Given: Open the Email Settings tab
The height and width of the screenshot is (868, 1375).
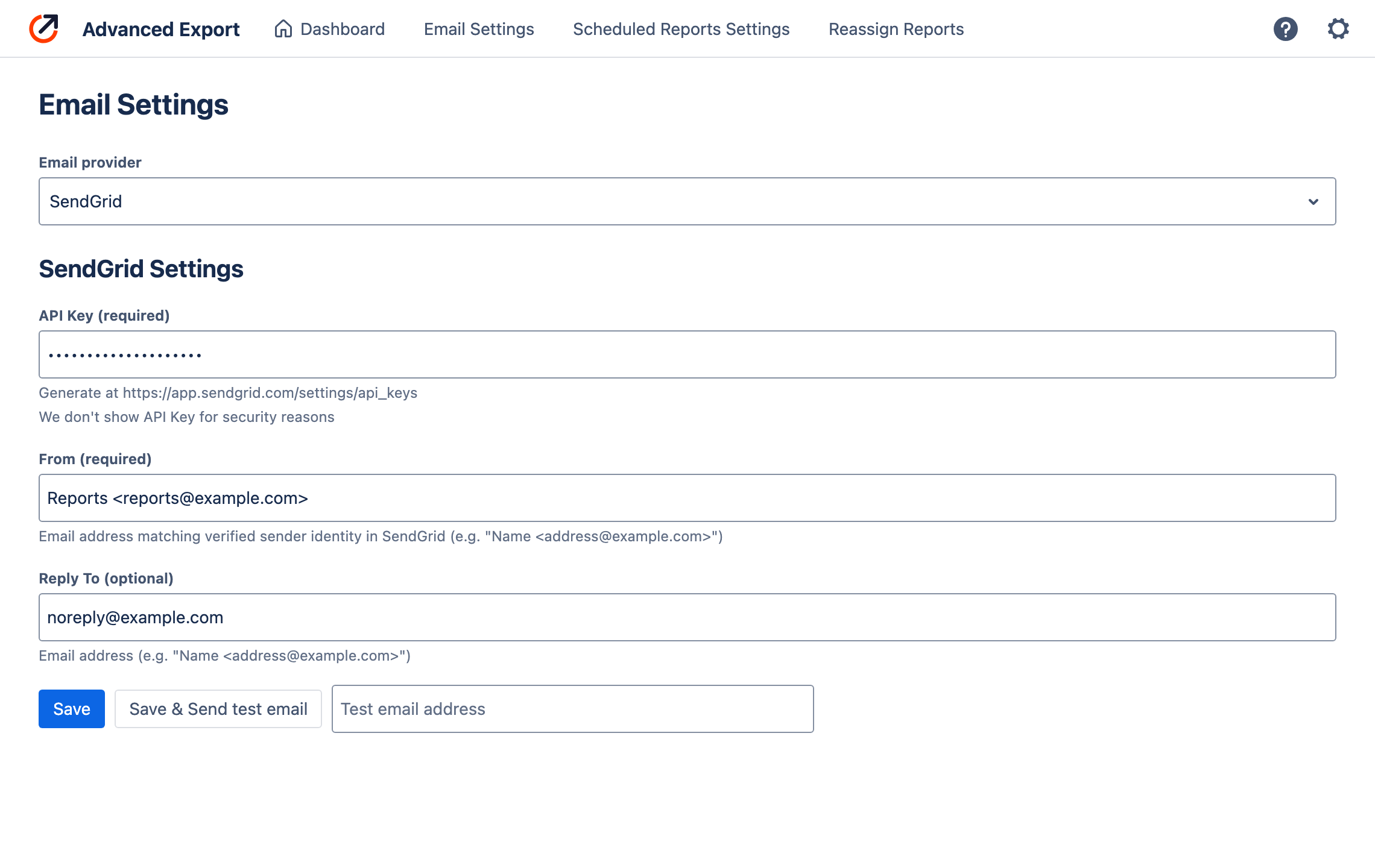Looking at the screenshot, I should (x=479, y=29).
